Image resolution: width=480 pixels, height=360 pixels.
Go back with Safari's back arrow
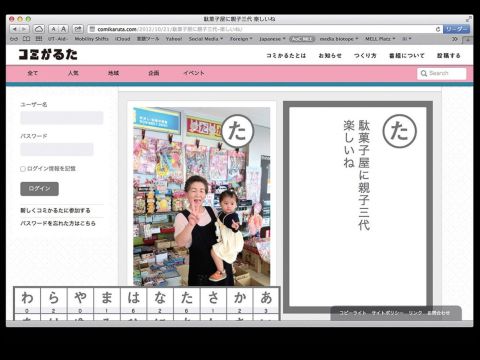15,29
